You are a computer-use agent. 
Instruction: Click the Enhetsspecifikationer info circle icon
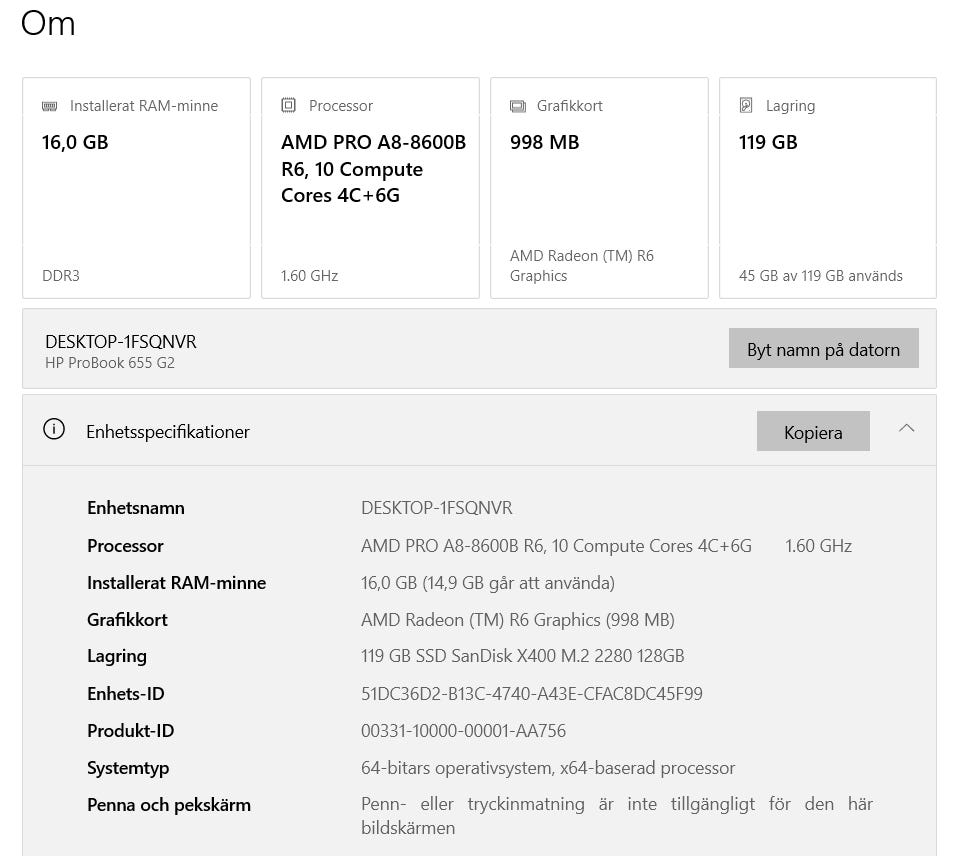tap(54, 430)
